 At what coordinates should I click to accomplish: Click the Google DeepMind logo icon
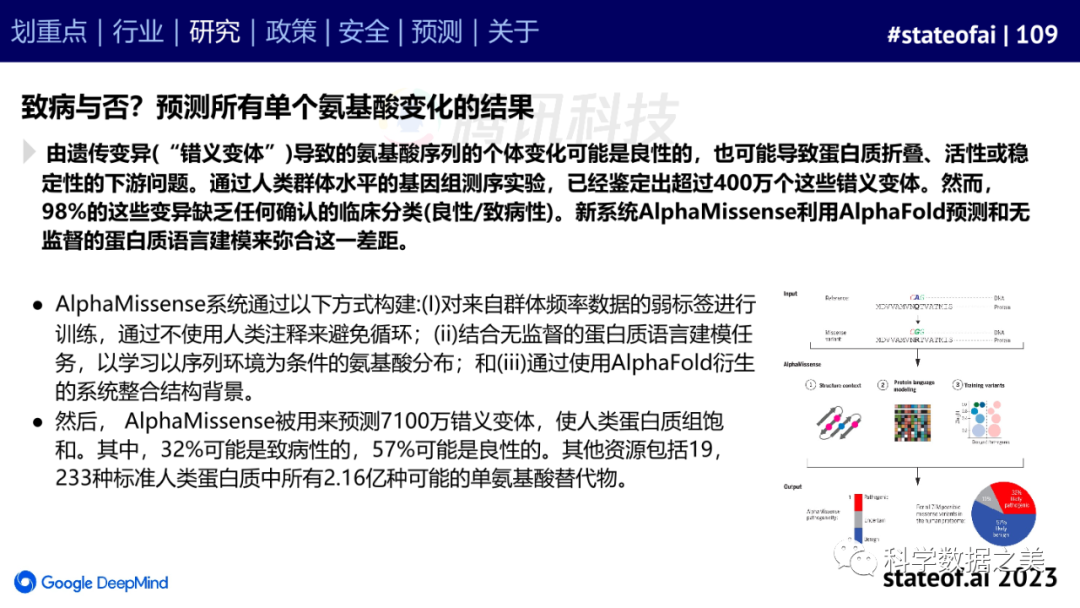(25, 582)
